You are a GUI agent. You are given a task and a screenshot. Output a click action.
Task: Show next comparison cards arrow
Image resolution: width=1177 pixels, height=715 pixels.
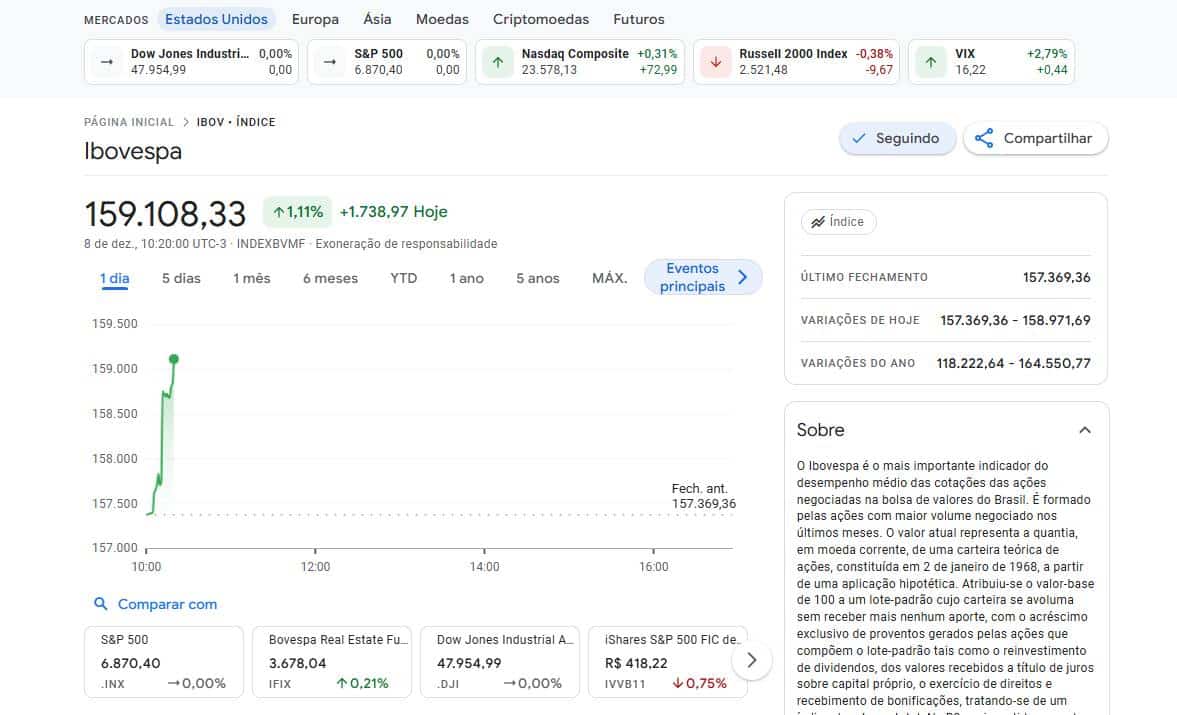[751, 660]
